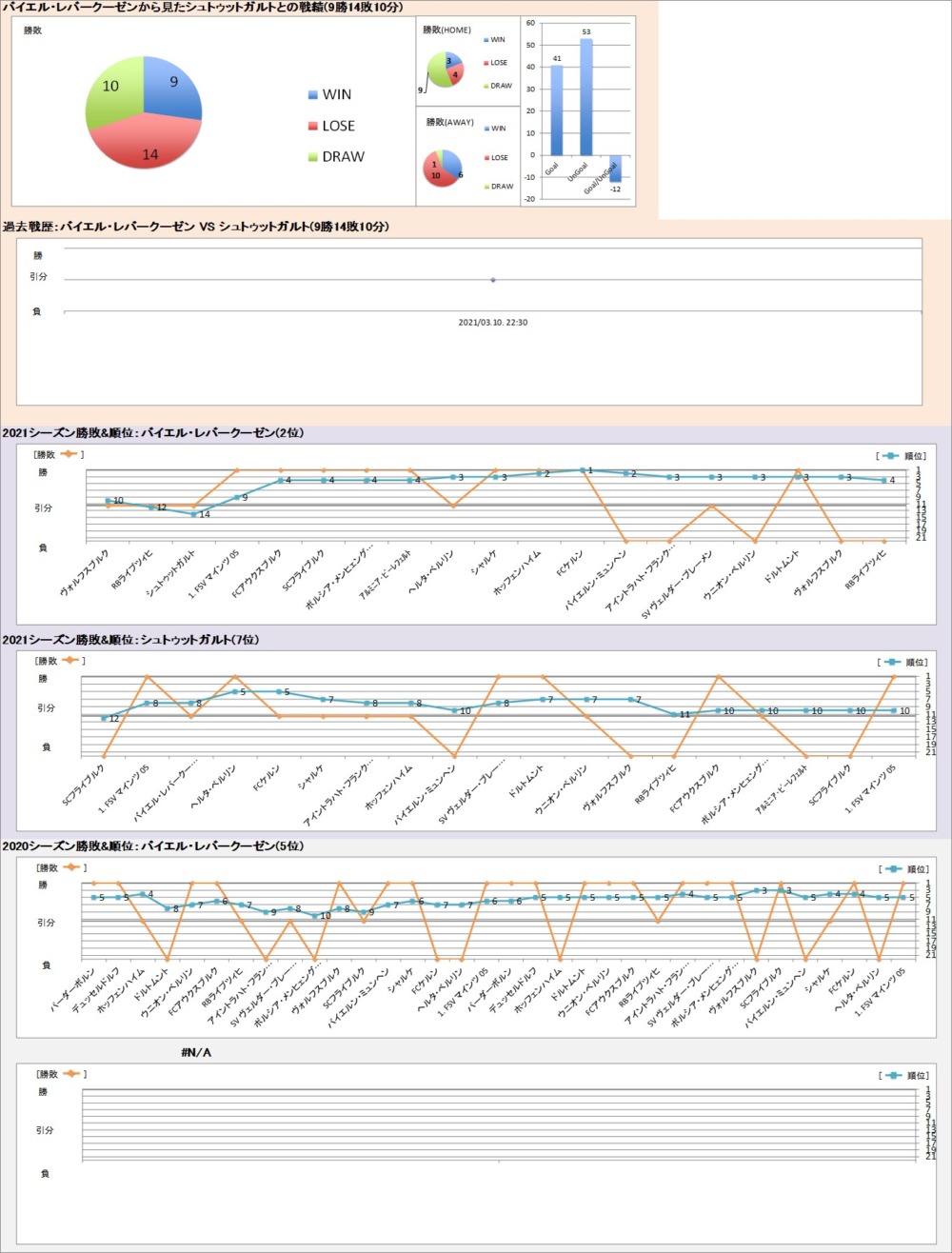952x1253 pixels.
Task: Select the AWAY results small pie chart
Action: coord(443,167)
